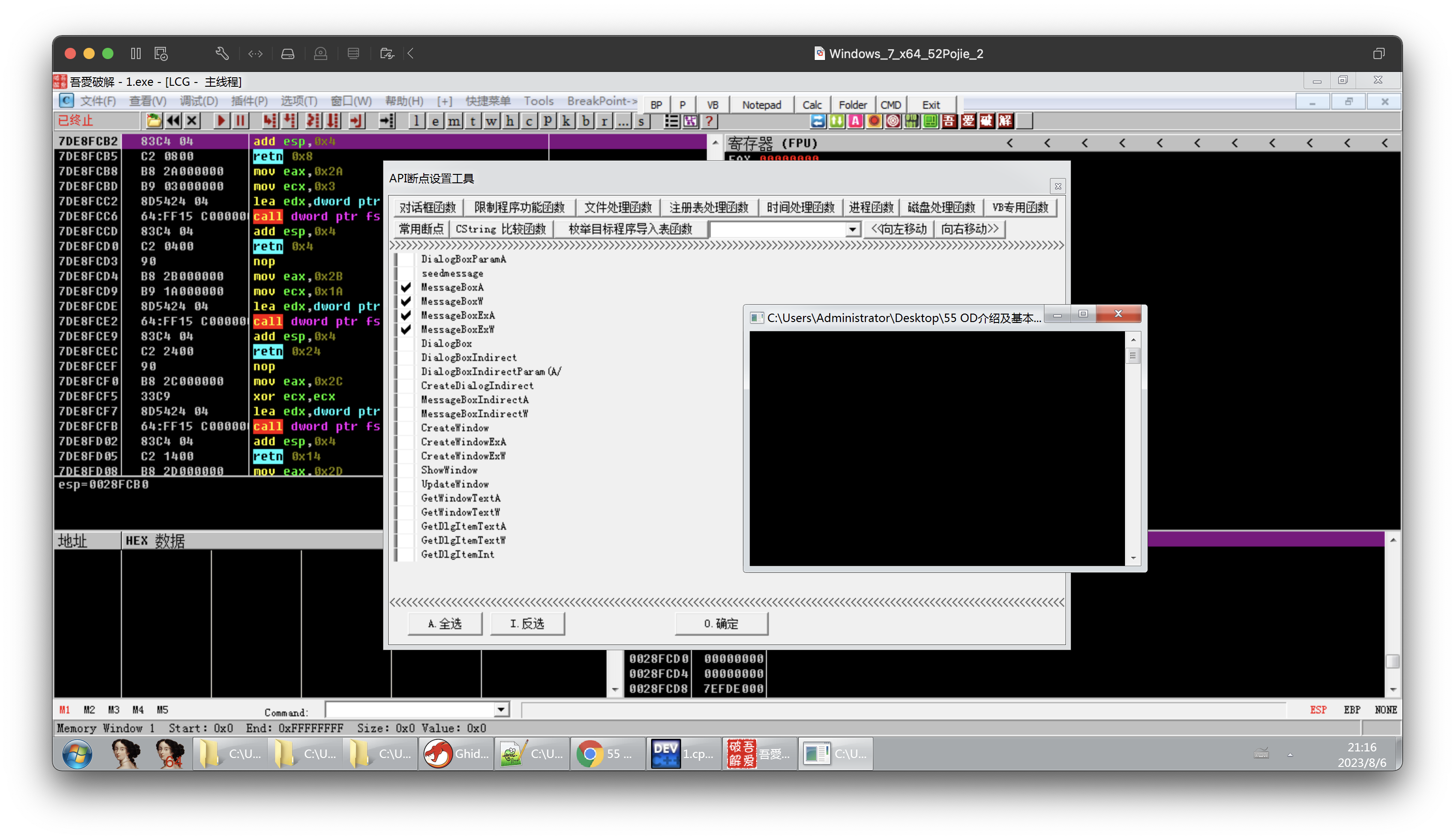This screenshot has height=840, width=1455.
Task: Uncheck the MessageBoxW breakpoint
Action: (x=406, y=301)
